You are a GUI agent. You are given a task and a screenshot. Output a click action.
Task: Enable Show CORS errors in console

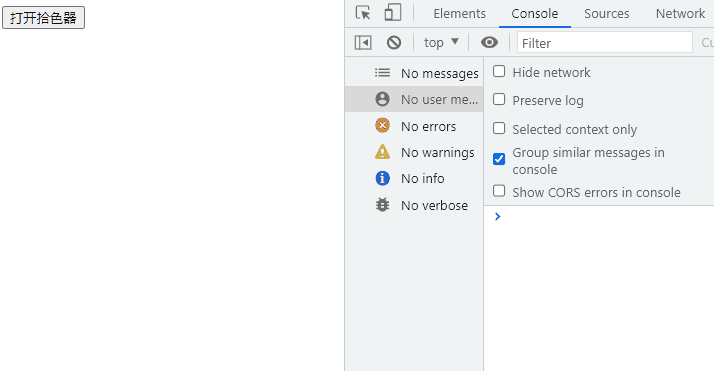(x=499, y=191)
